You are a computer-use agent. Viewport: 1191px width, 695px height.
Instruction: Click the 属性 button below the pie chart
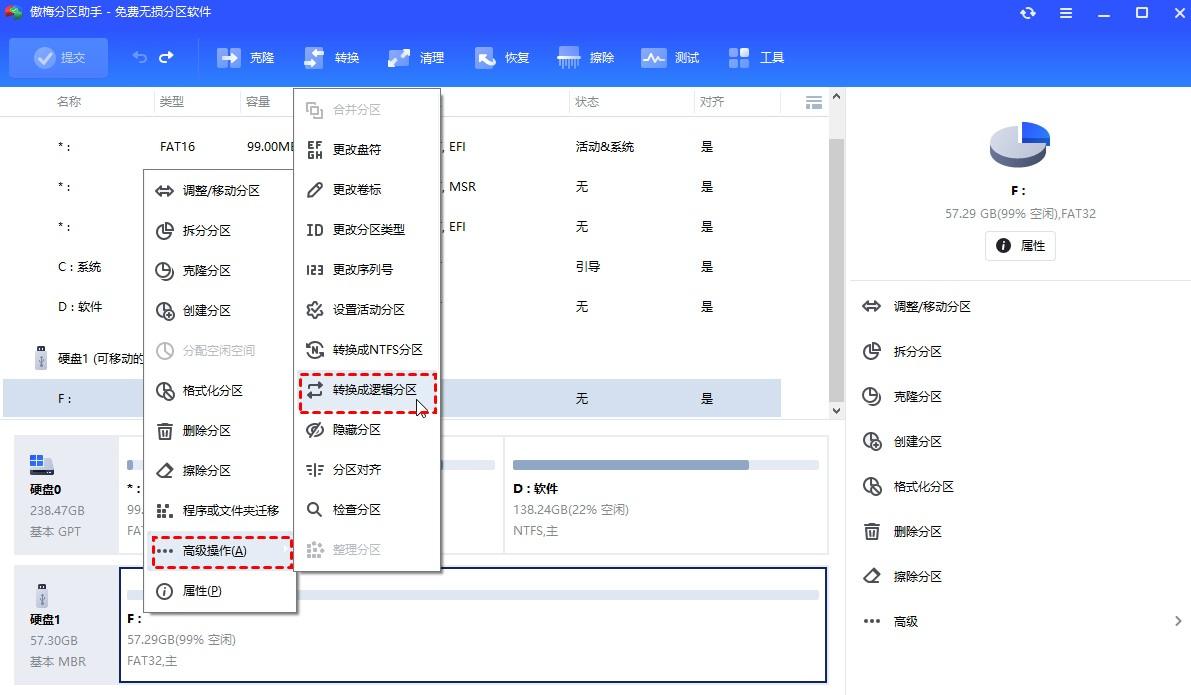[x=1020, y=245]
